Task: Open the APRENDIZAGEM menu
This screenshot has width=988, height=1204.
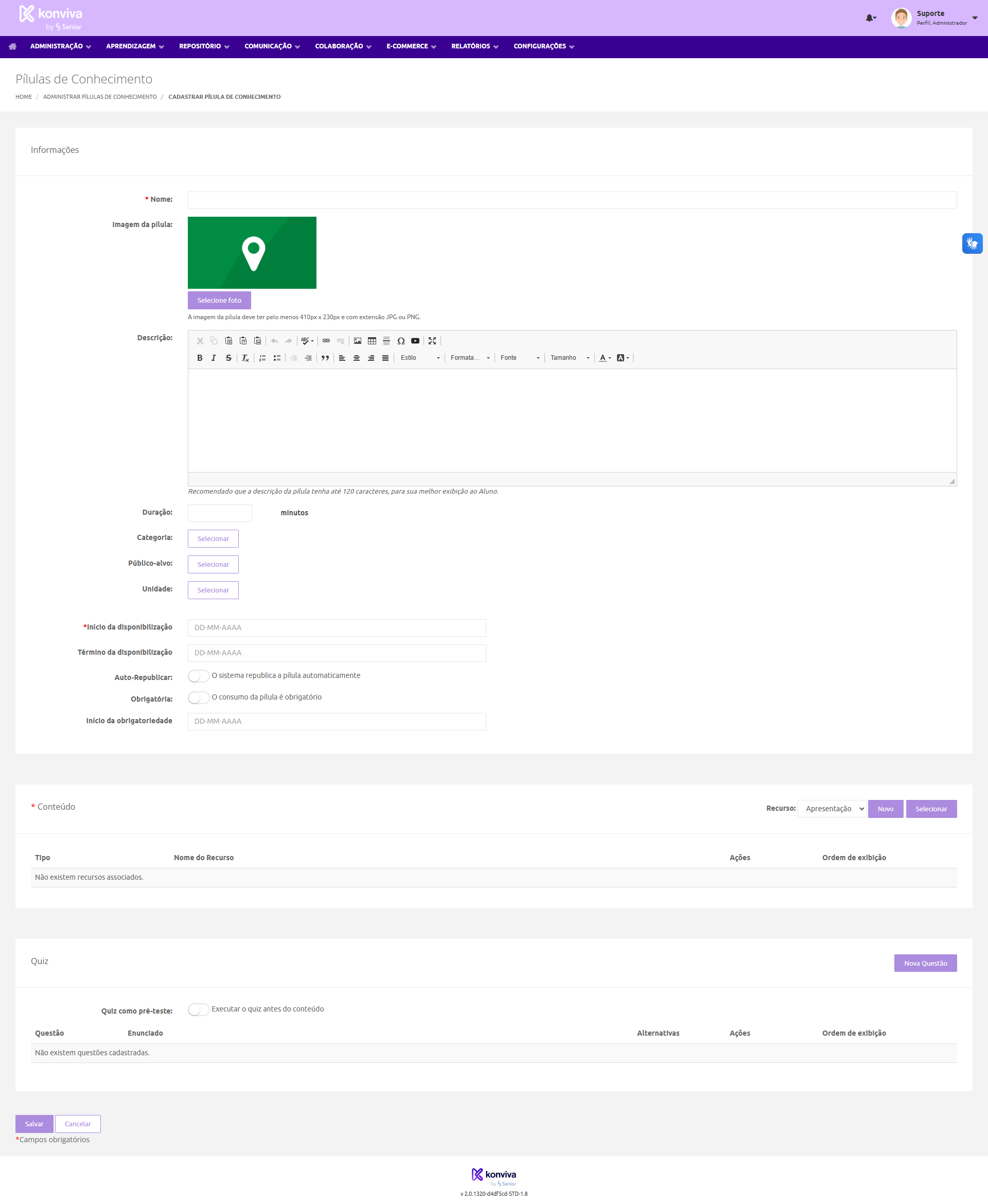Action: click(x=135, y=47)
